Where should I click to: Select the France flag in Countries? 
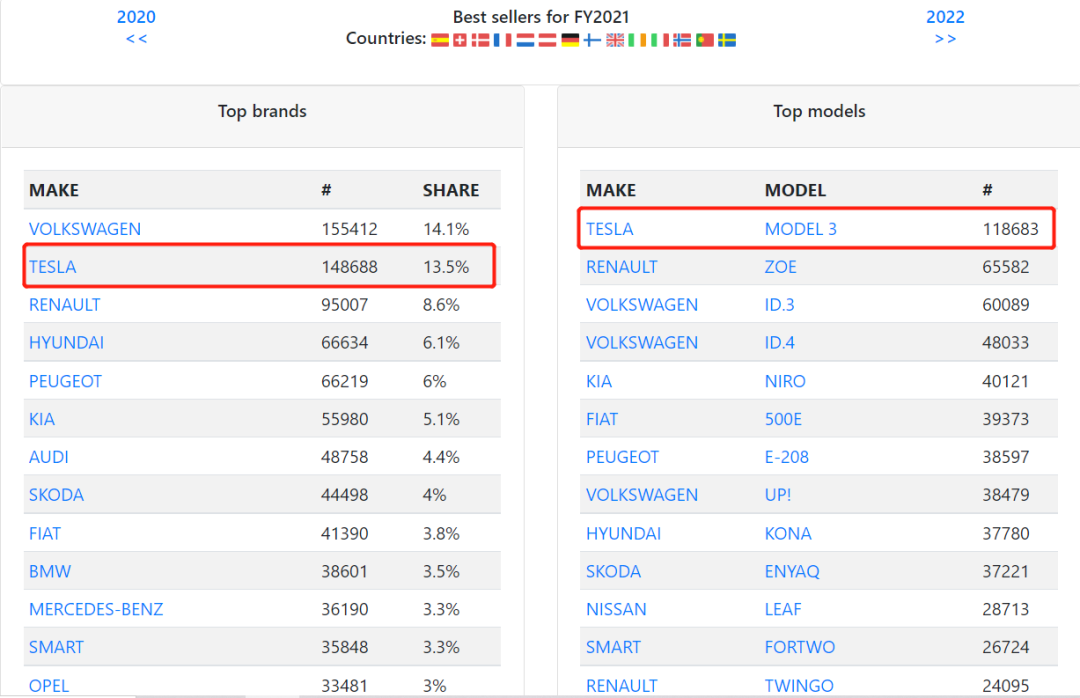pos(503,40)
